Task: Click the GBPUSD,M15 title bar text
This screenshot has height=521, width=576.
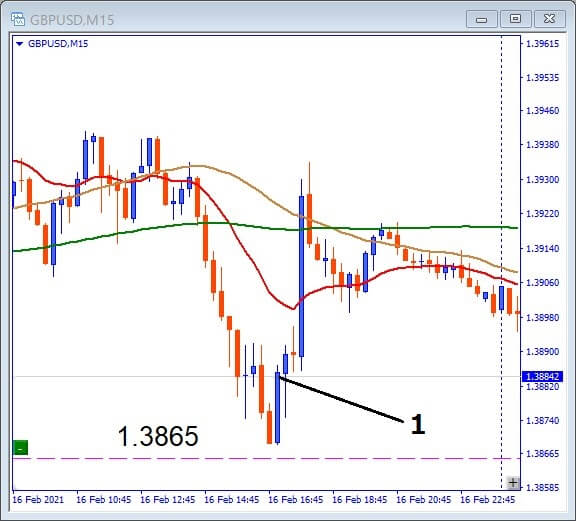Action: [72, 20]
